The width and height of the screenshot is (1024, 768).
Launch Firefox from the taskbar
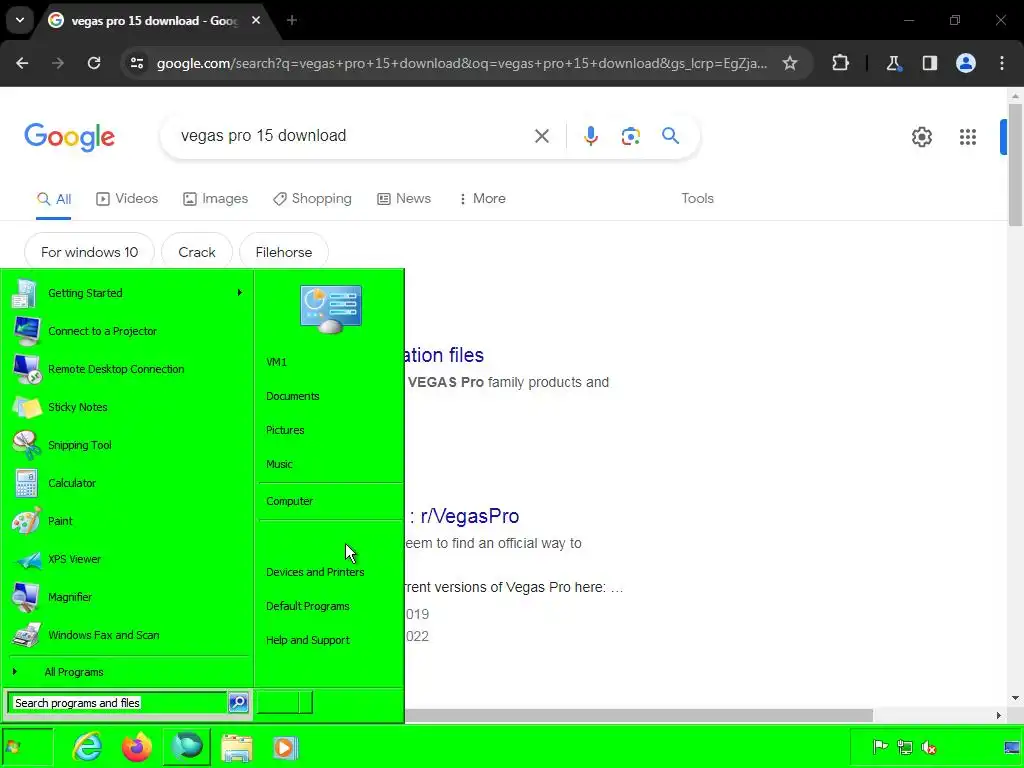point(136,747)
